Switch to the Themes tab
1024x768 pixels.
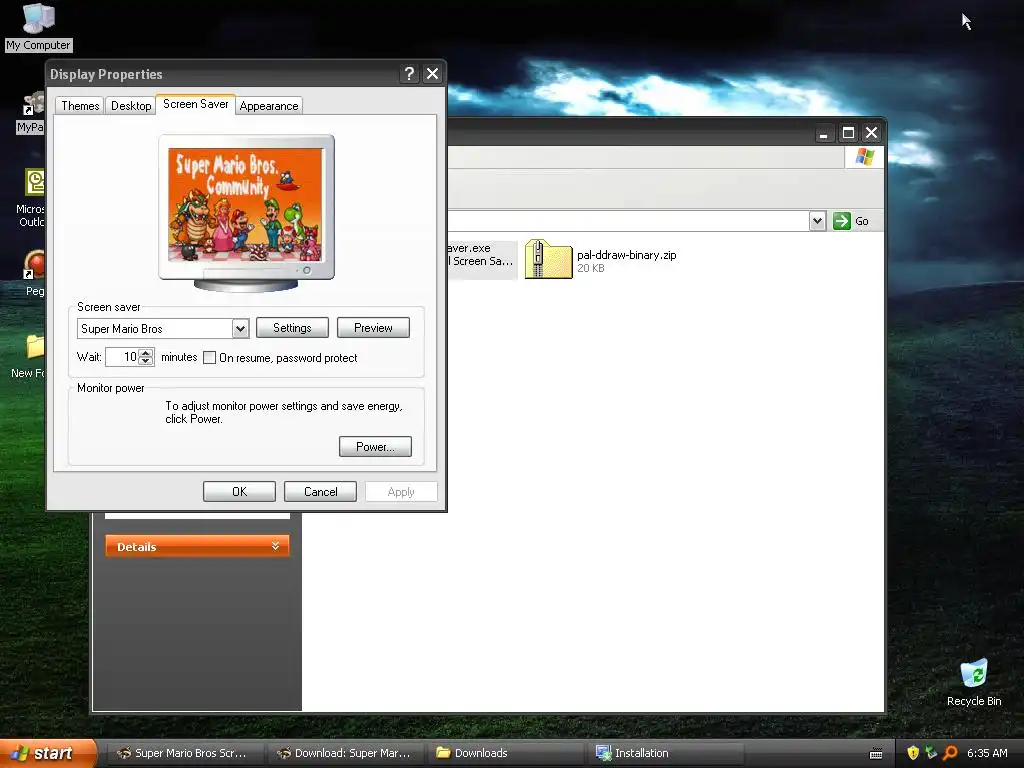(x=80, y=106)
